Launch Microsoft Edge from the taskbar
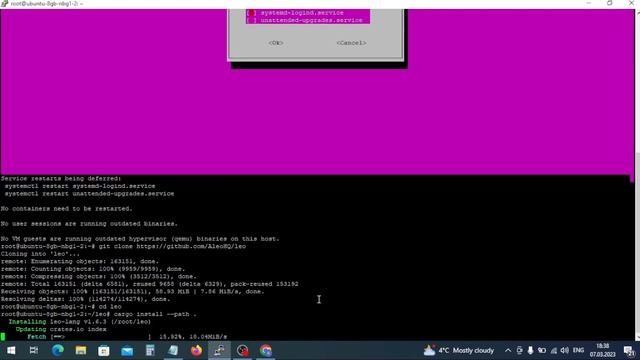The height and width of the screenshot is (360, 640). click(x=58, y=351)
